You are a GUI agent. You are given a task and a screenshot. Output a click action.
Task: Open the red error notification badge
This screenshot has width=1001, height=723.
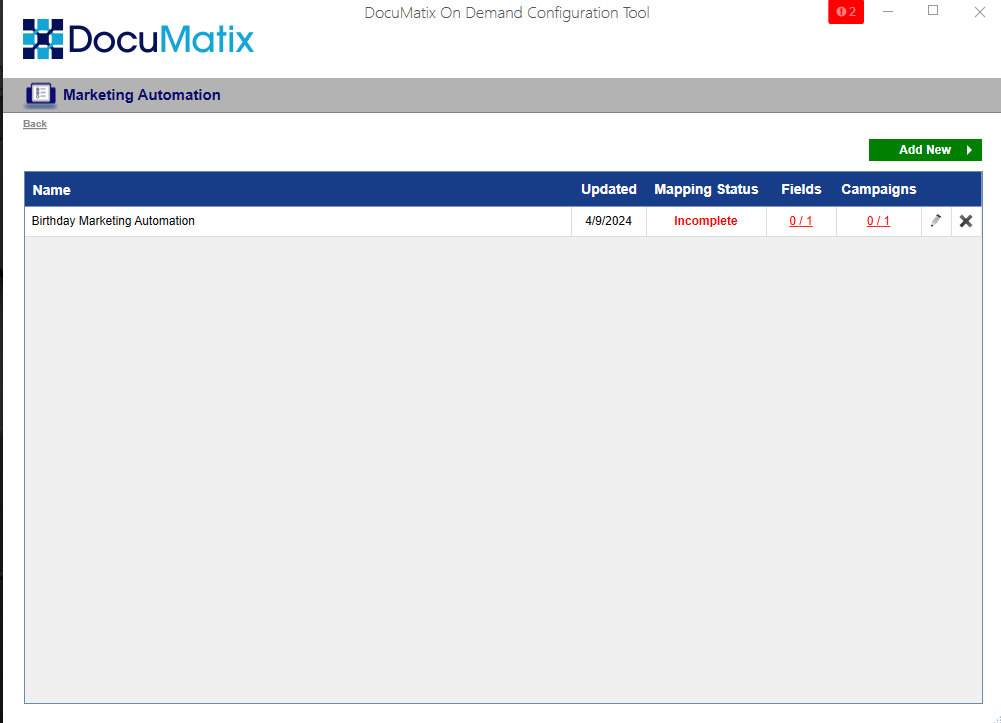pyautogui.click(x=846, y=11)
